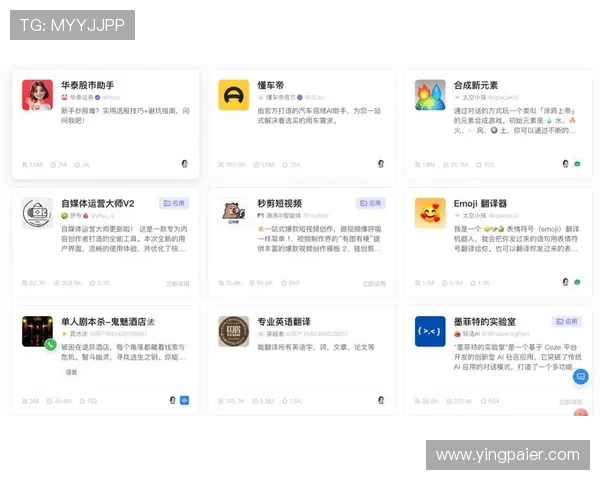600x480 pixels.
Task: Click author 太空小孩 under 合成新元素
Action: pos(474,97)
